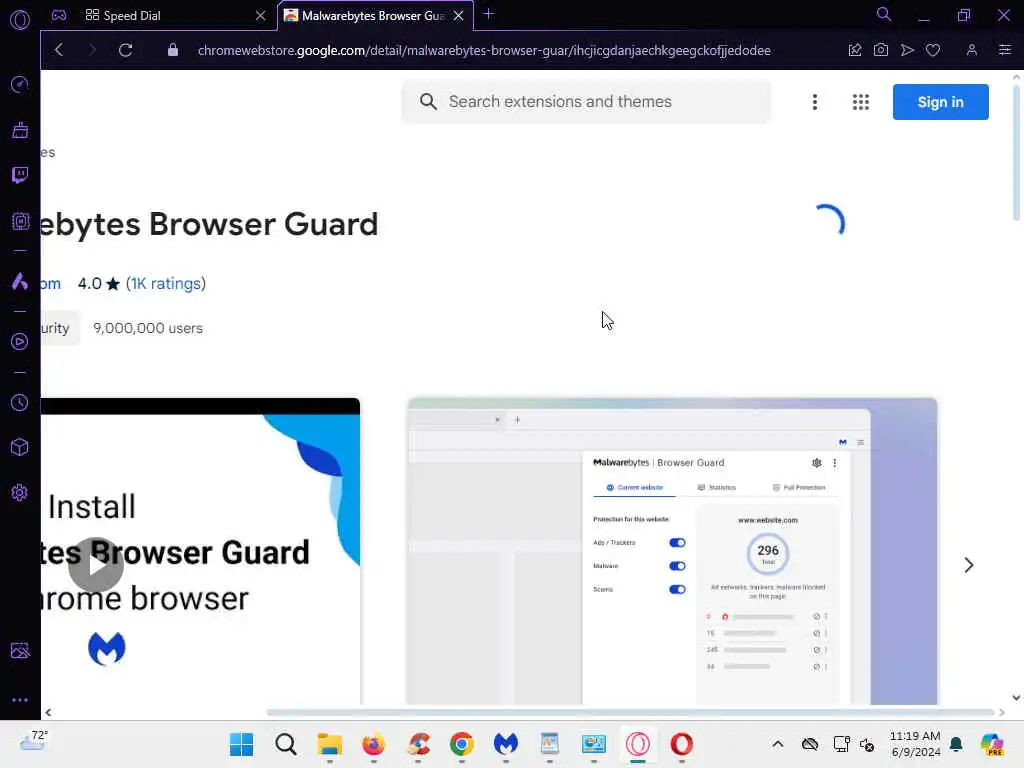Screen dimensions: 1024x768
Task: Take a snapshot with camera icon
Action: click(880, 50)
